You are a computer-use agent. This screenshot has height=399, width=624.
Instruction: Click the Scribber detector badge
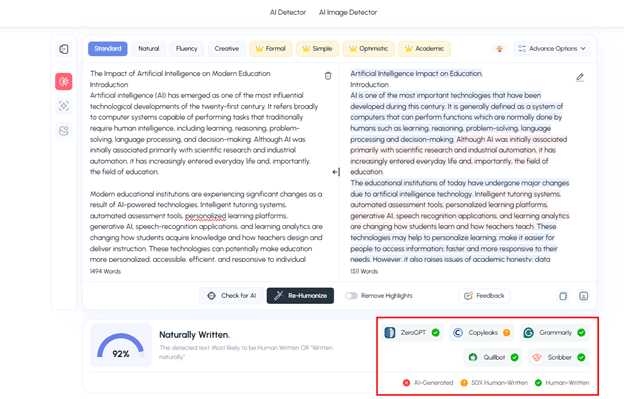(558, 357)
